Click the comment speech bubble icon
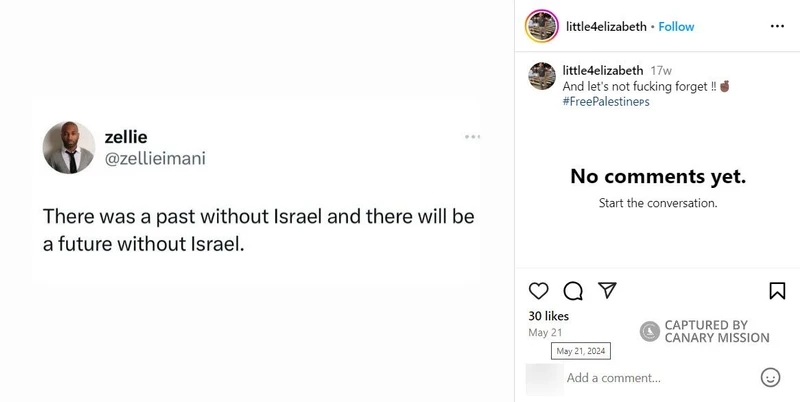Image resolution: width=800 pixels, height=402 pixels. [x=573, y=291]
